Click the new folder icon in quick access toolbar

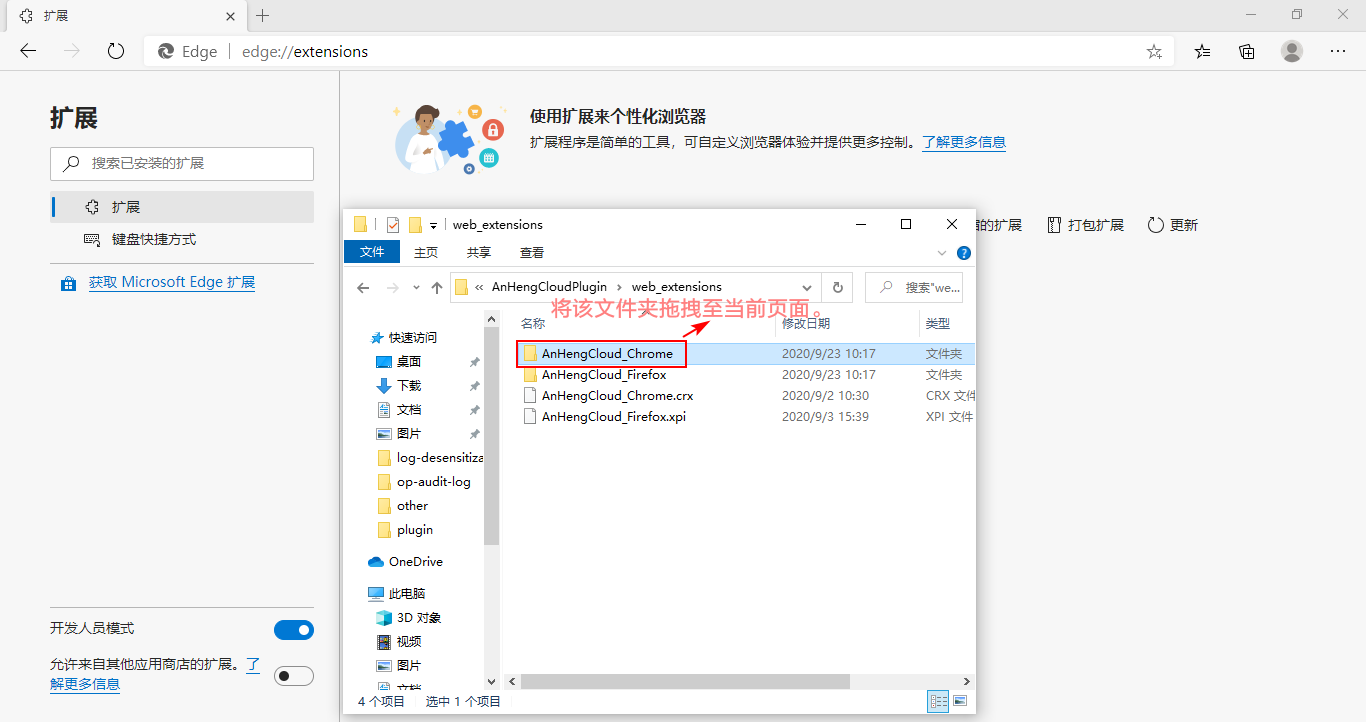pos(415,225)
